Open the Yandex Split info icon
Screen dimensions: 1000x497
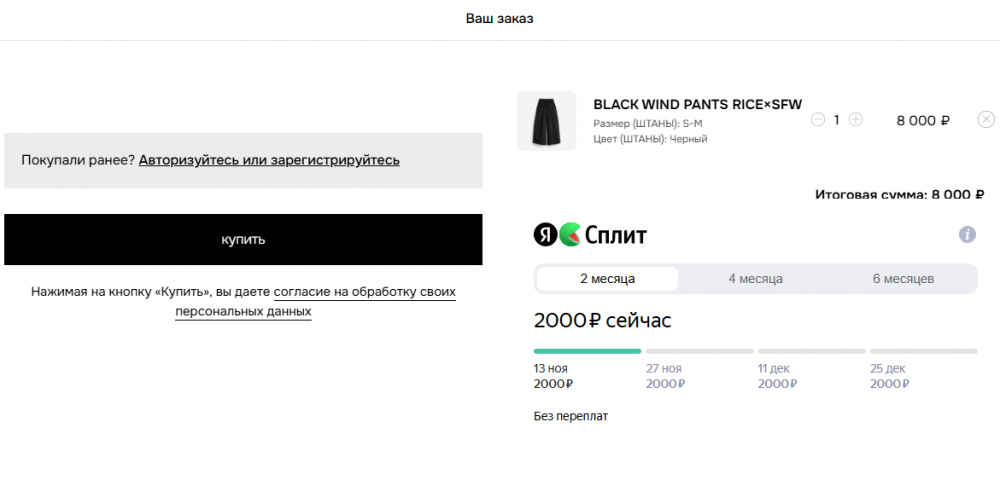[967, 235]
